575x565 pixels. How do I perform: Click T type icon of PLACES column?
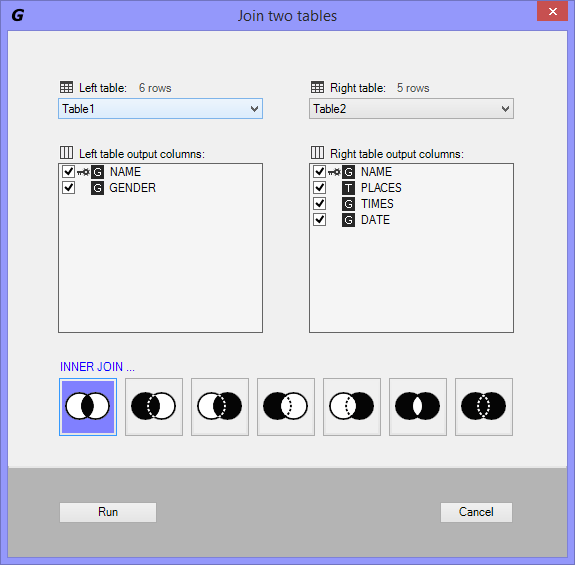348,188
